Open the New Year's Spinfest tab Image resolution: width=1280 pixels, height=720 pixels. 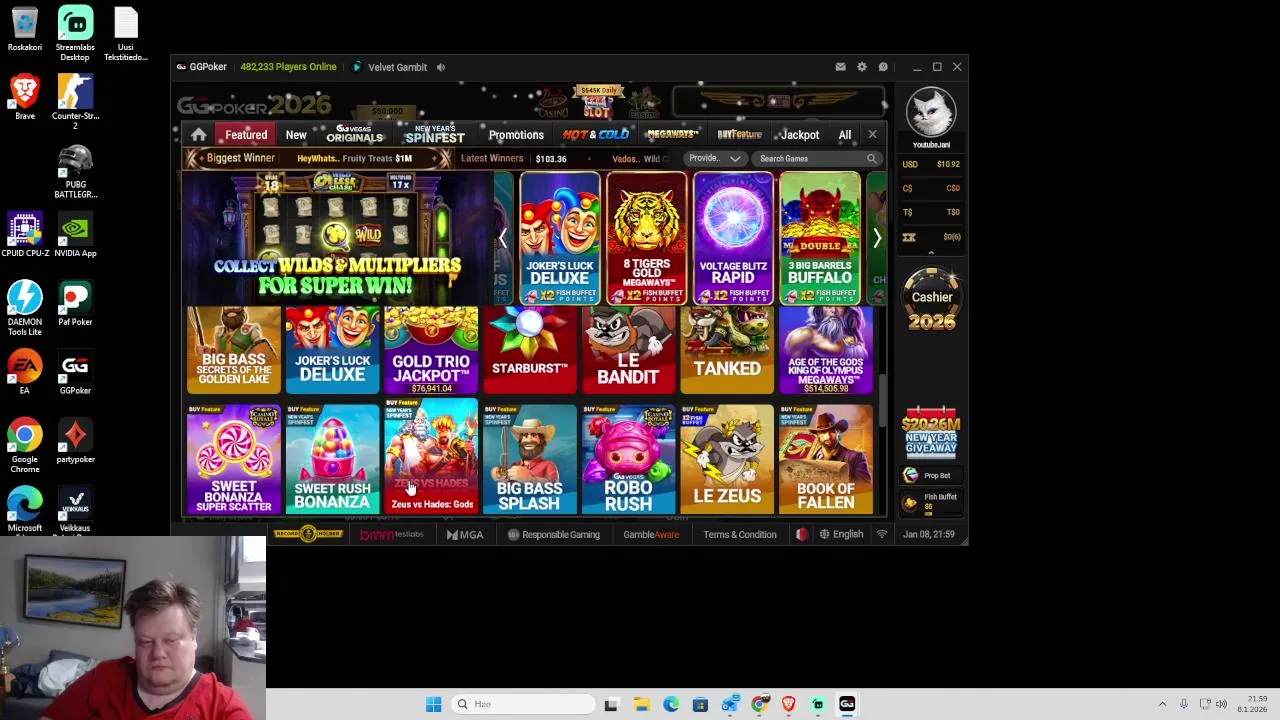pos(435,134)
